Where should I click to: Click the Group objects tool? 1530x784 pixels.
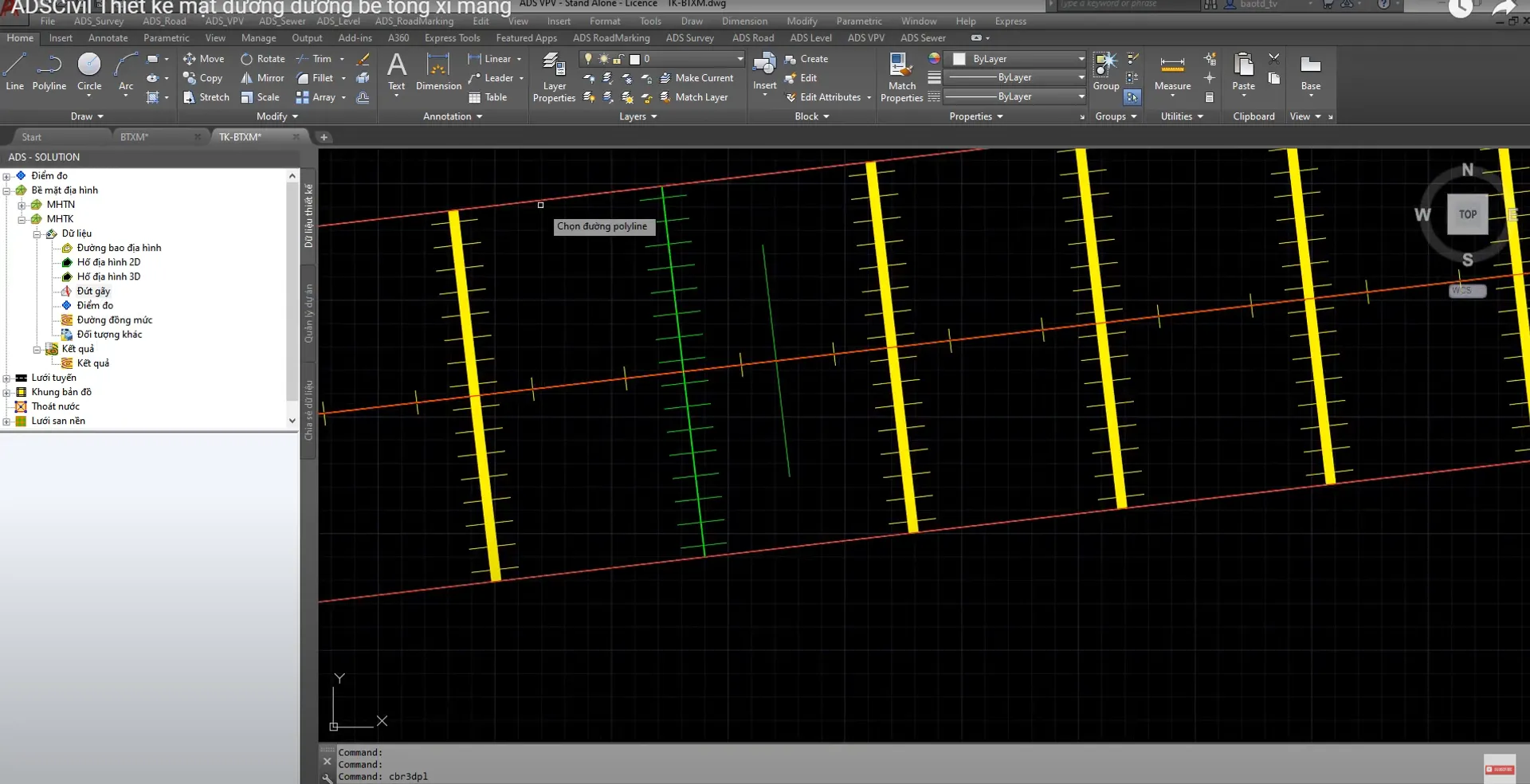click(x=1106, y=72)
